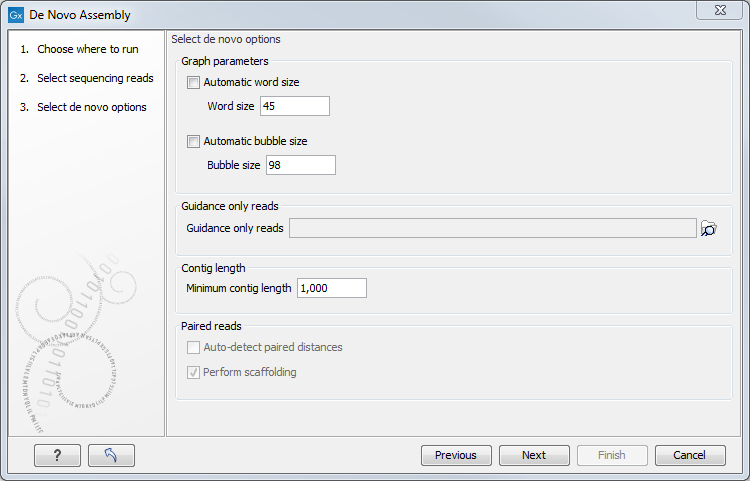Select the 'Select de novo options' step
The width and height of the screenshot is (750, 481).
coord(91,107)
